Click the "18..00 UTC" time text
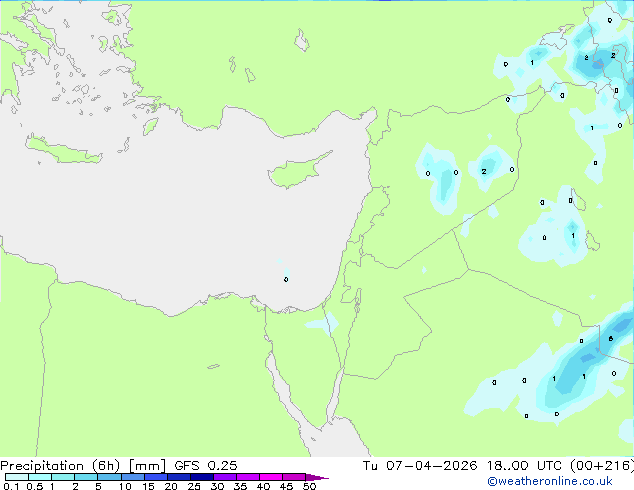 tap(525, 466)
